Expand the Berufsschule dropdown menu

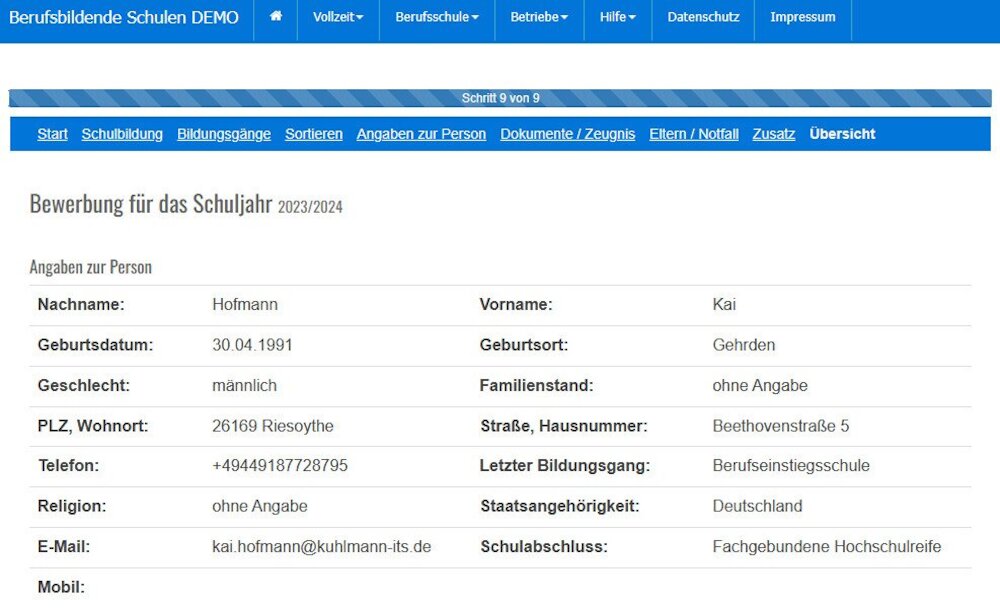pos(437,17)
